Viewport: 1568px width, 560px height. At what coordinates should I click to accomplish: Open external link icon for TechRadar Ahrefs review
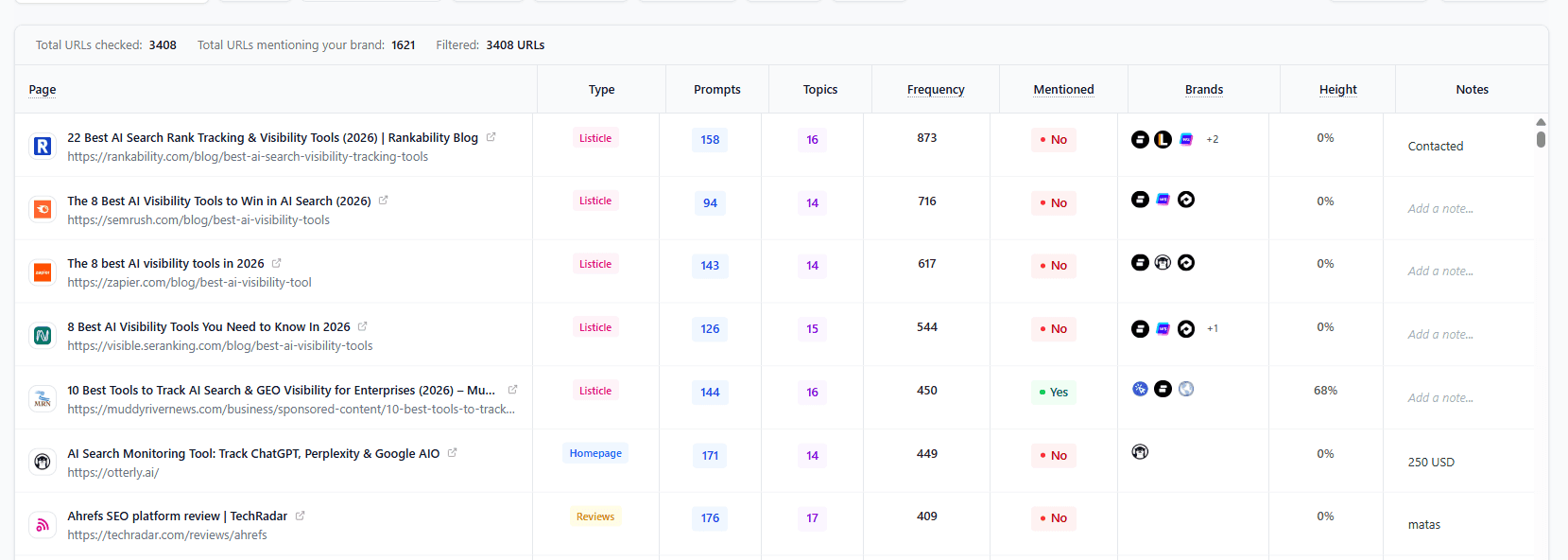pyautogui.click(x=300, y=516)
